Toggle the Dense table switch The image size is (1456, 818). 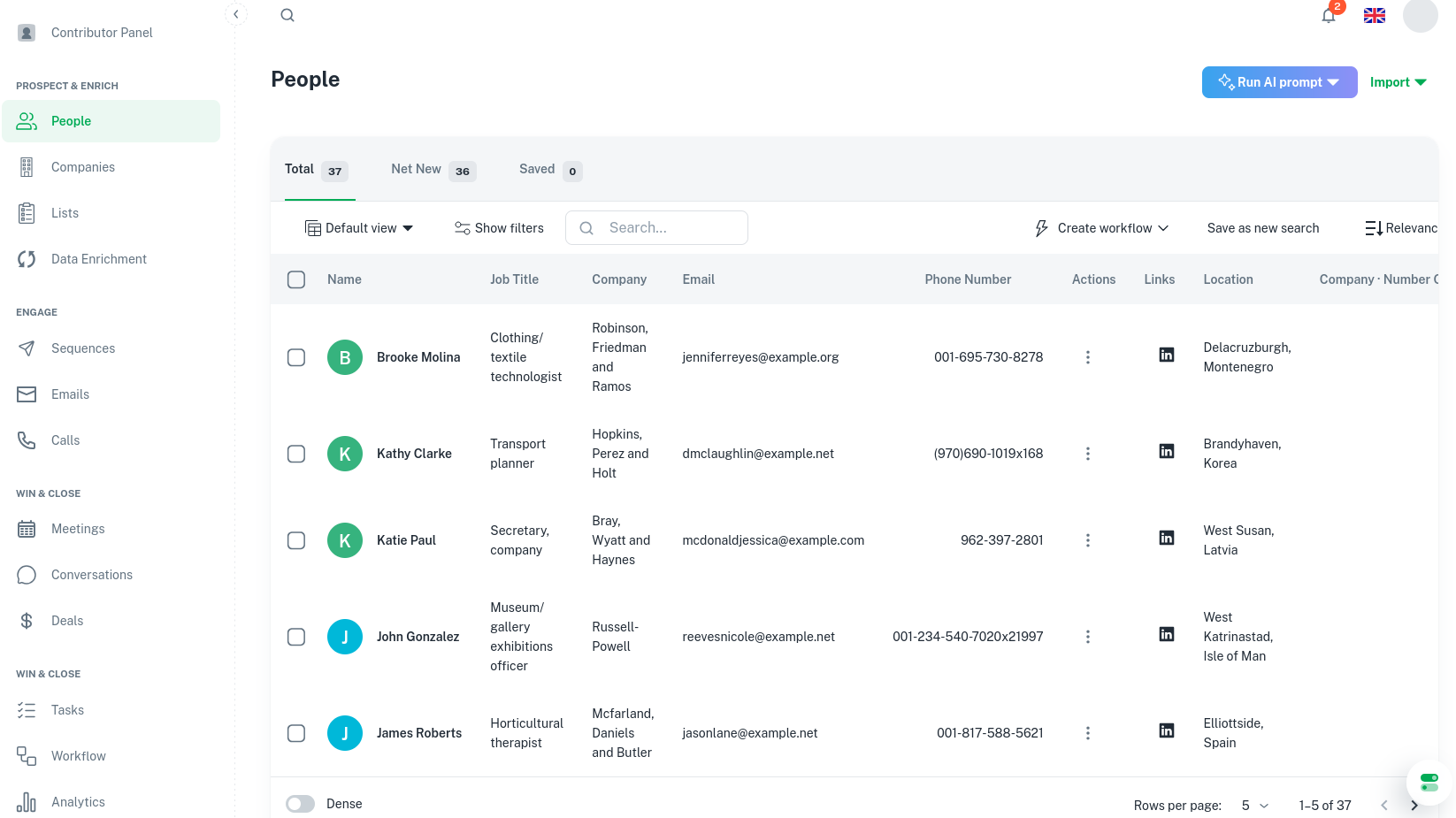301,804
